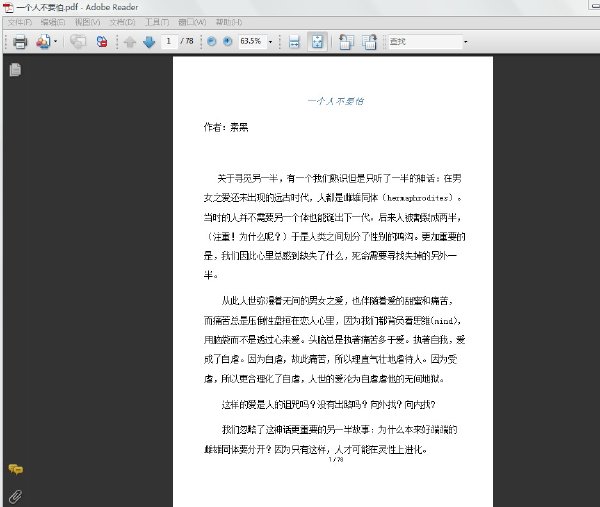
Task: Open the 窗口(W) menu
Action: (192, 22)
